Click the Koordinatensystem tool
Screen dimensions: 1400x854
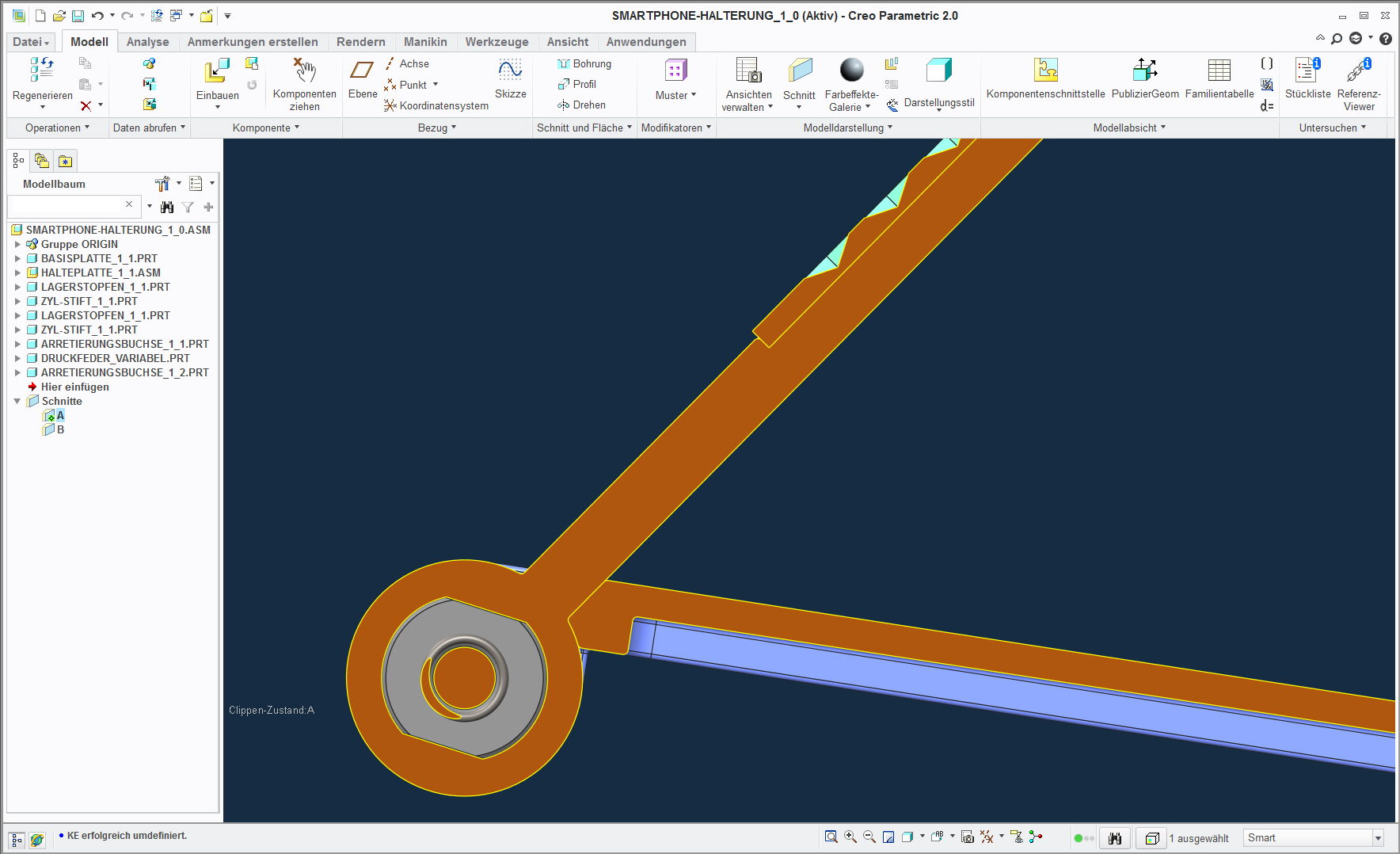pyautogui.click(x=436, y=105)
